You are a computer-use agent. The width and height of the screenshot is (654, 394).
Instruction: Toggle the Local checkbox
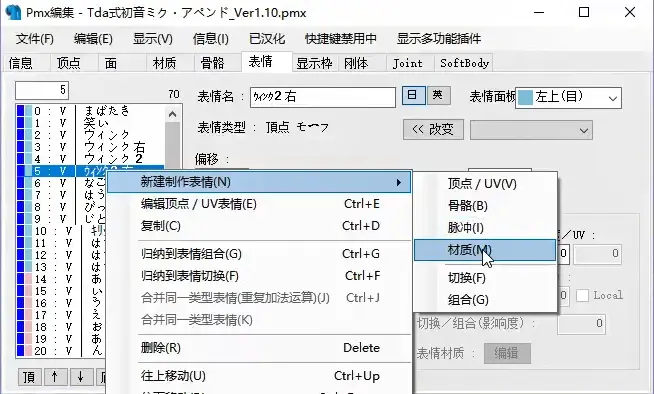[583, 295]
